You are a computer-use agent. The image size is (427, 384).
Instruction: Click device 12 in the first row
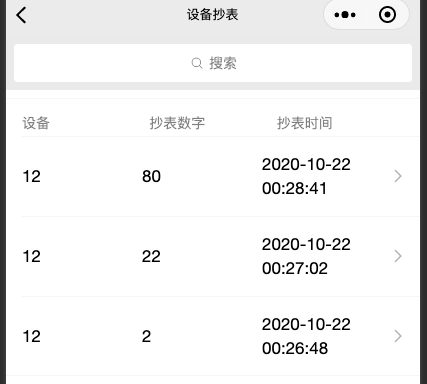click(x=32, y=176)
